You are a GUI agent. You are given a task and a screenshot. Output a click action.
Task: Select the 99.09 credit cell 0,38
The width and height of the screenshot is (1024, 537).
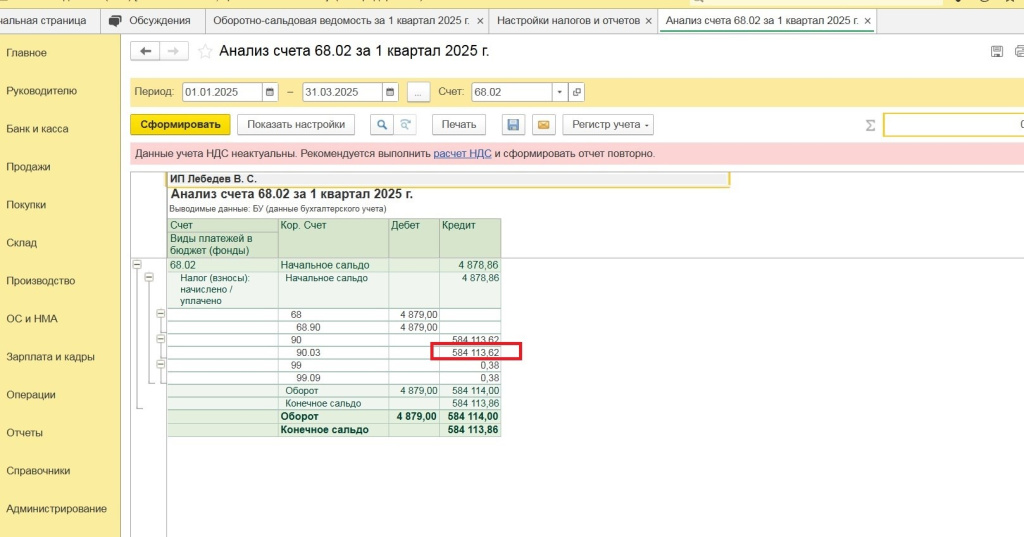click(x=470, y=378)
